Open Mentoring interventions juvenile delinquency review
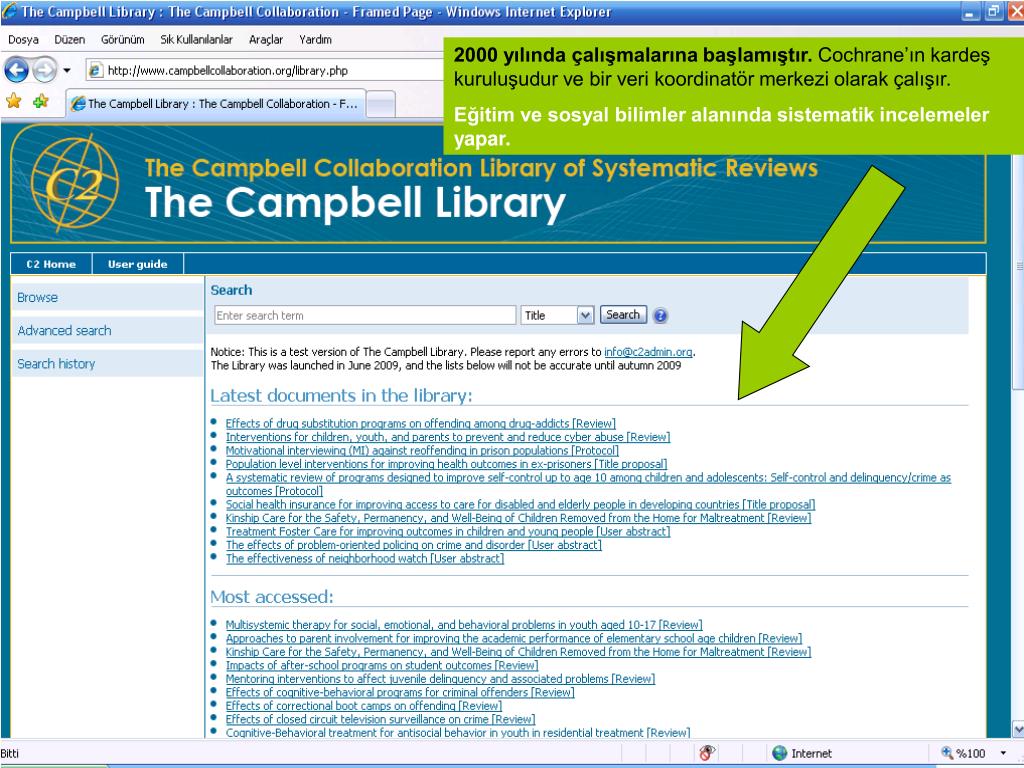This screenshot has height=768, width=1024. point(440,679)
